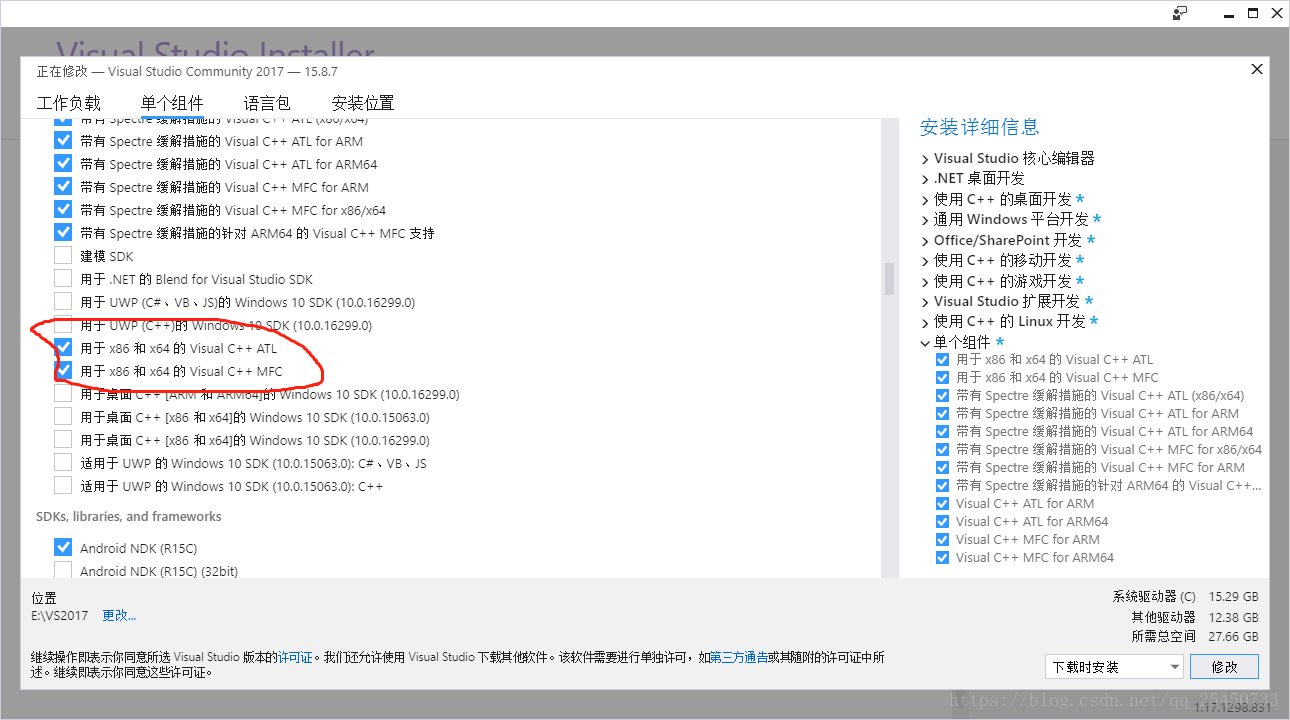
Task: Uncheck x86 和 x64 Visual C++ MFC in details
Action: click(942, 377)
